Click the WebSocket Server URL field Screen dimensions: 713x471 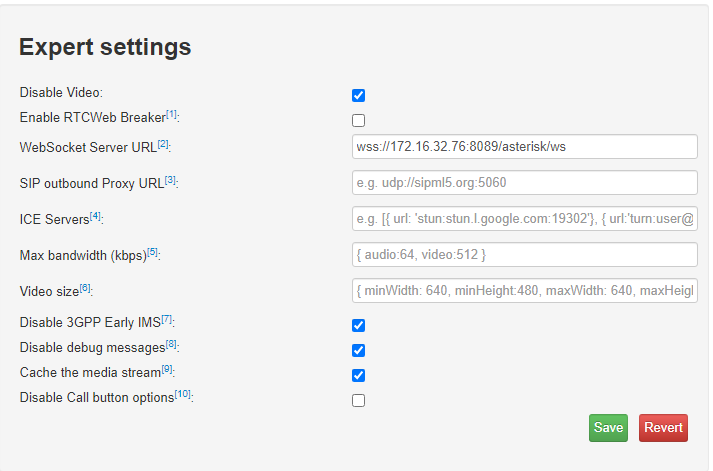coord(524,147)
